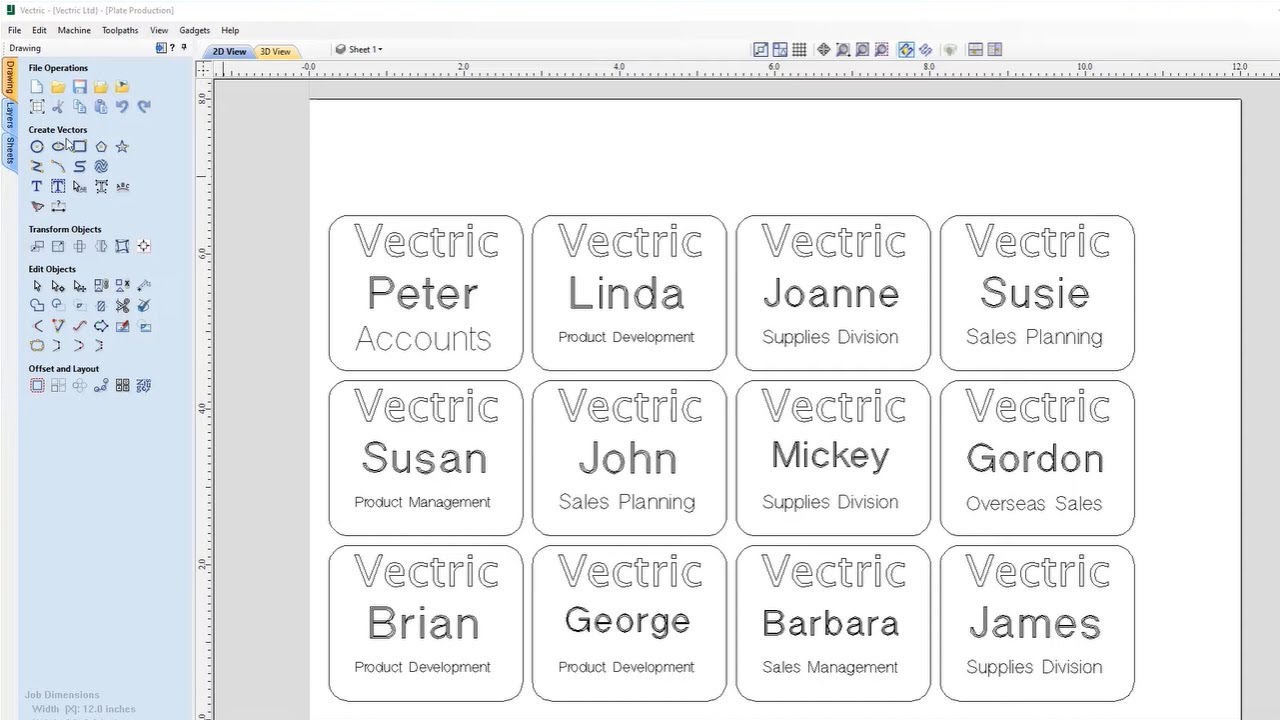The image size is (1280, 720).
Task: Click the Weld vectors icon in Edit Objects
Action: coord(37,306)
